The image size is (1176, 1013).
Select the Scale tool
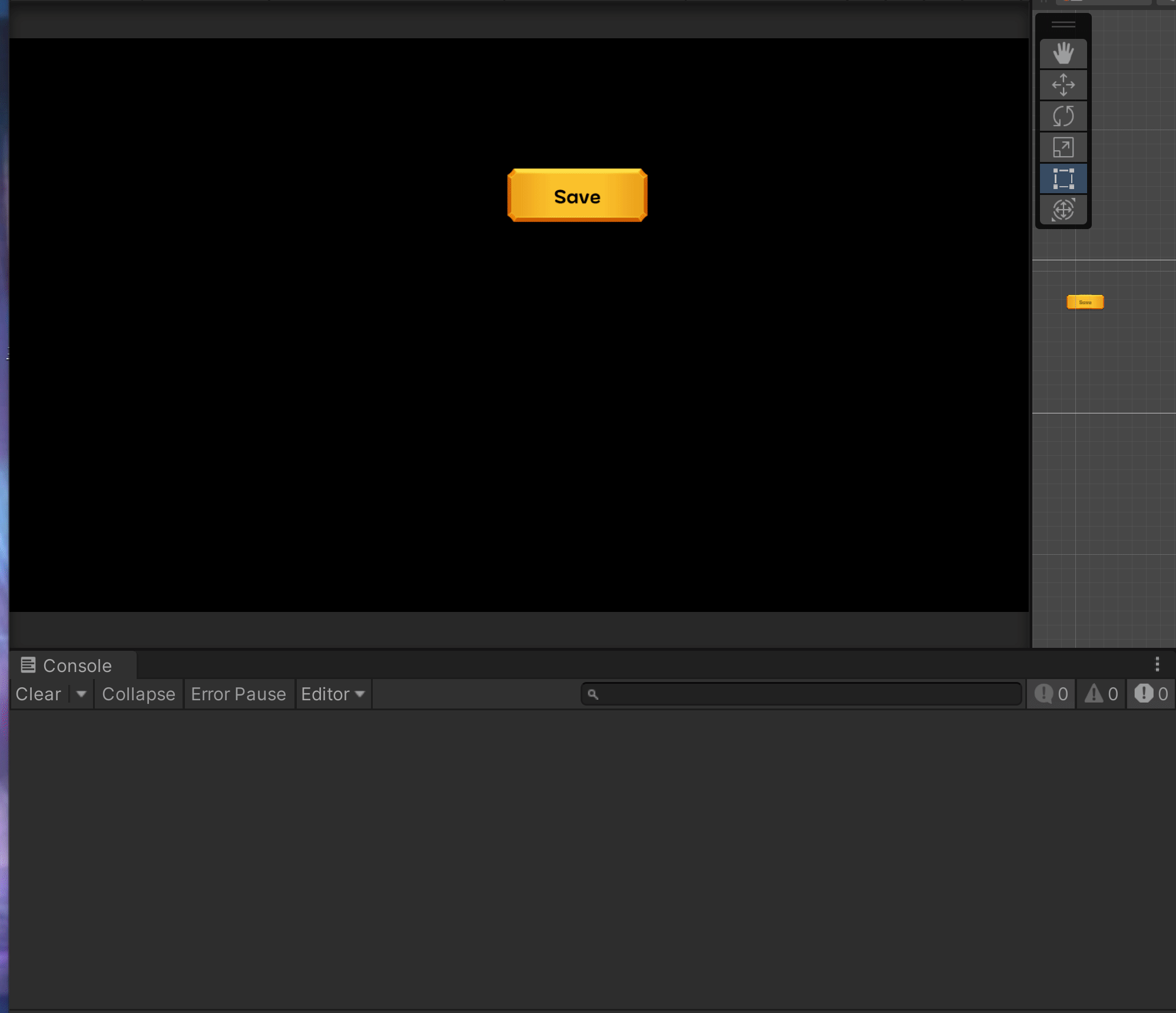[x=1063, y=147]
